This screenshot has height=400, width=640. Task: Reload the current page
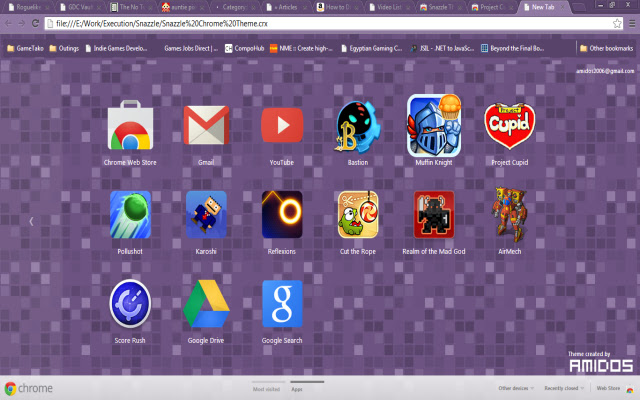[x=36, y=23]
